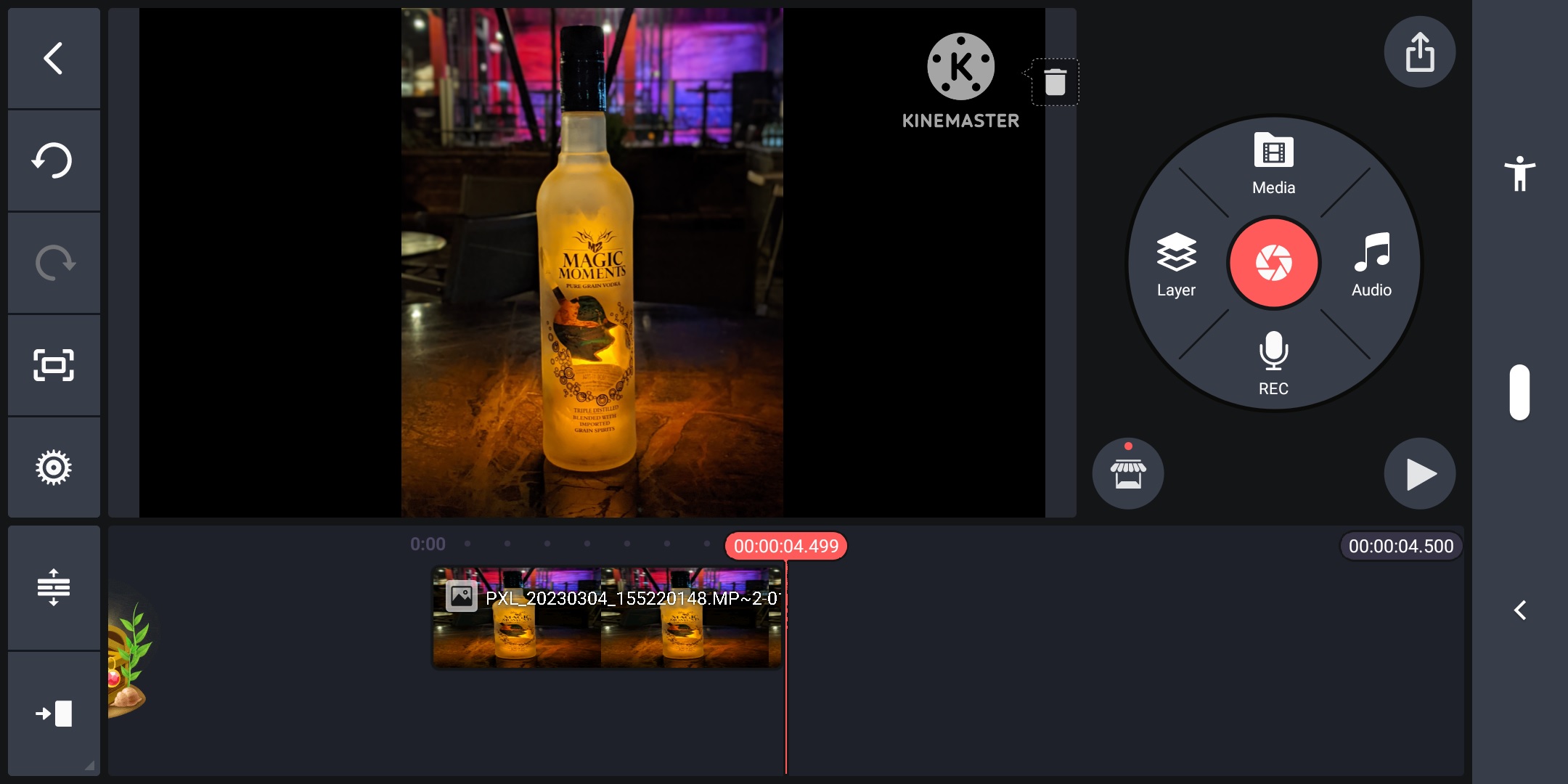Tap the image type icon on clip
Screen dimensions: 1568x784
(x=461, y=597)
